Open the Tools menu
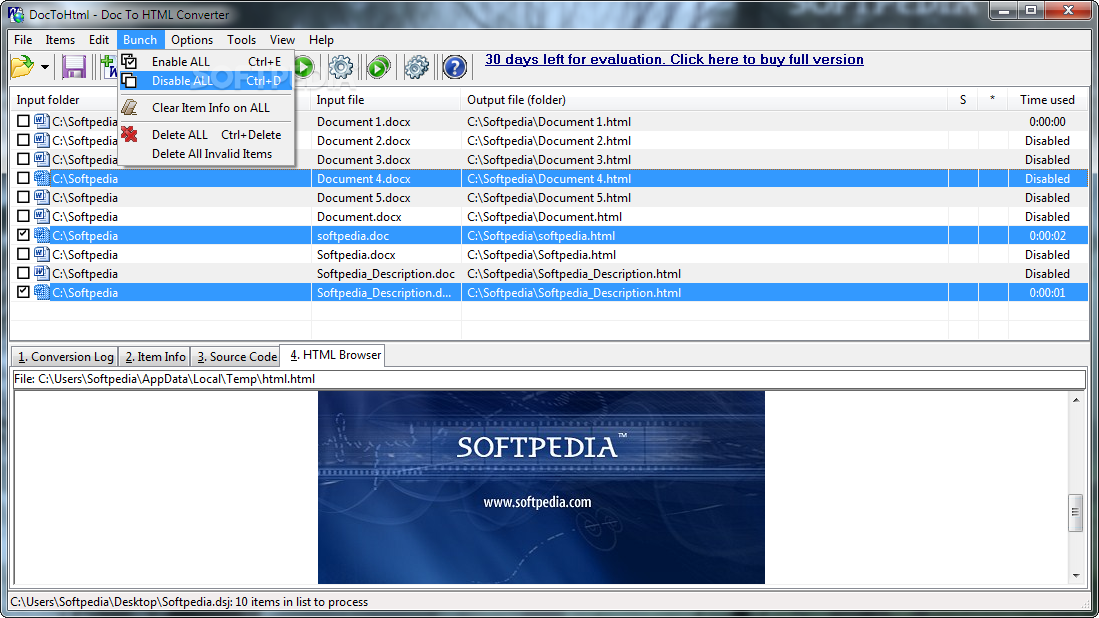The width and height of the screenshot is (1099, 618). [242, 40]
